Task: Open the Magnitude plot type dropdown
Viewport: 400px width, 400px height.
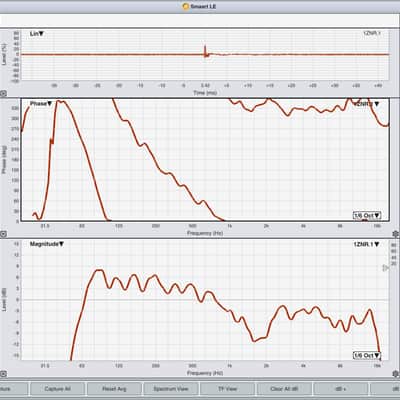Action: tap(47, 244)
